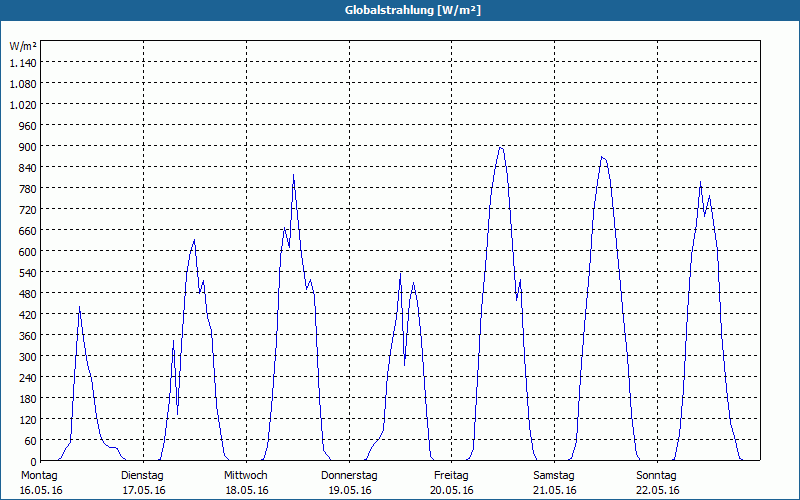Select the 900 y-axis label
Viewport: 800px width, 500px height.
coord(28,146)
